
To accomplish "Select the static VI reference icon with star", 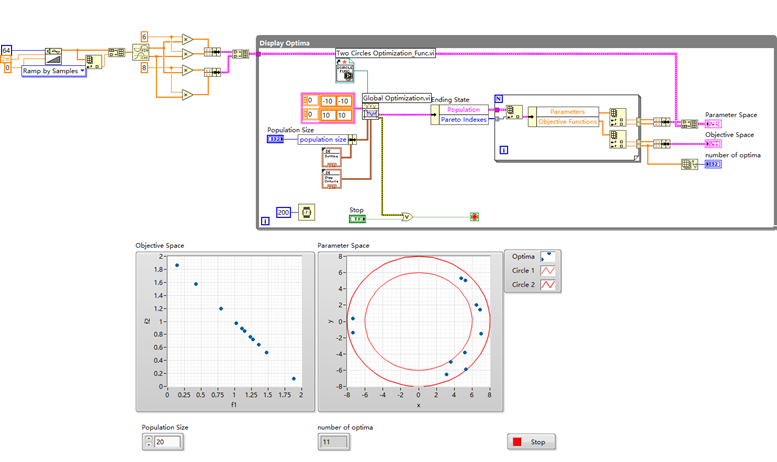I will tap(345, 71).
